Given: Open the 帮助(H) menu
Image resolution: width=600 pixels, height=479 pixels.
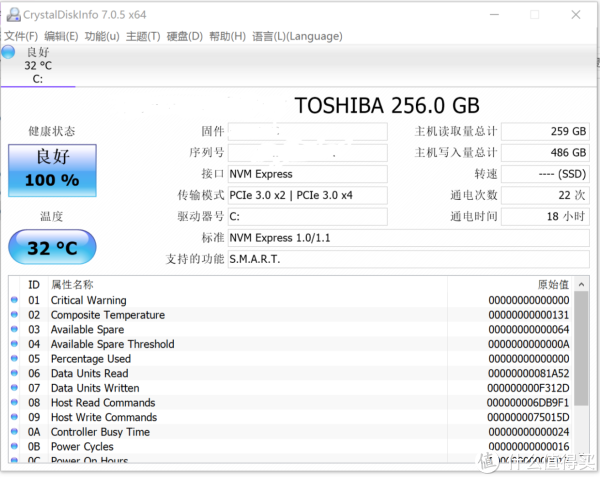Looking at the screenshot, I should 227,36.
